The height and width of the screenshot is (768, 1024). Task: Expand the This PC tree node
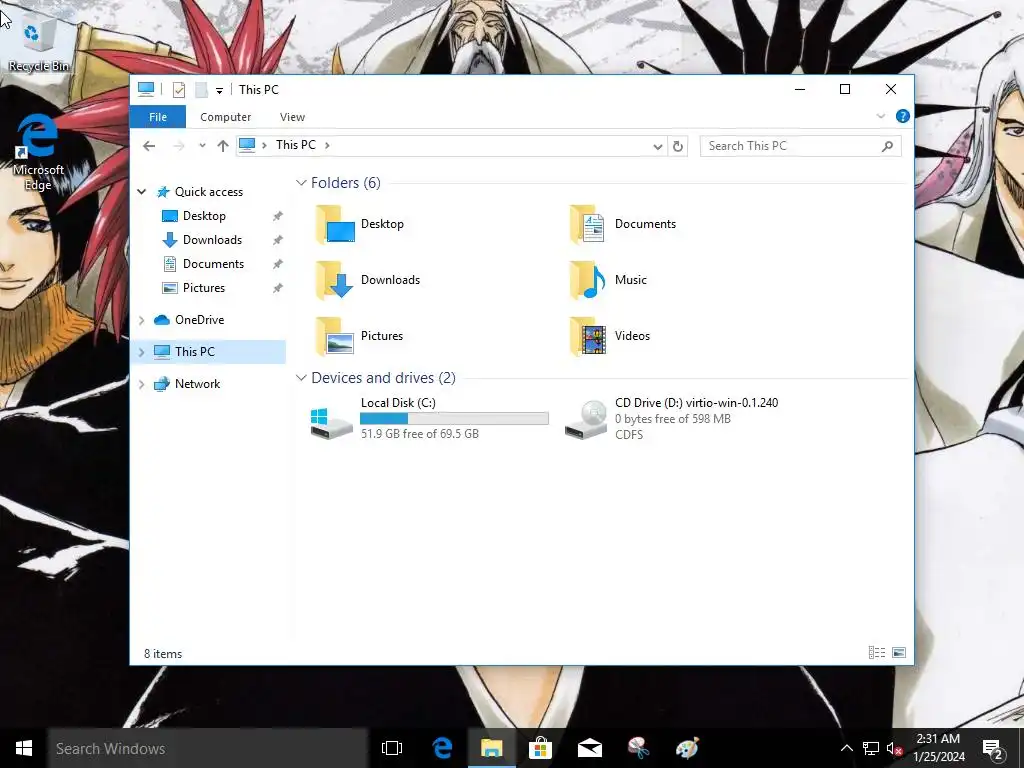click(142, 352)
